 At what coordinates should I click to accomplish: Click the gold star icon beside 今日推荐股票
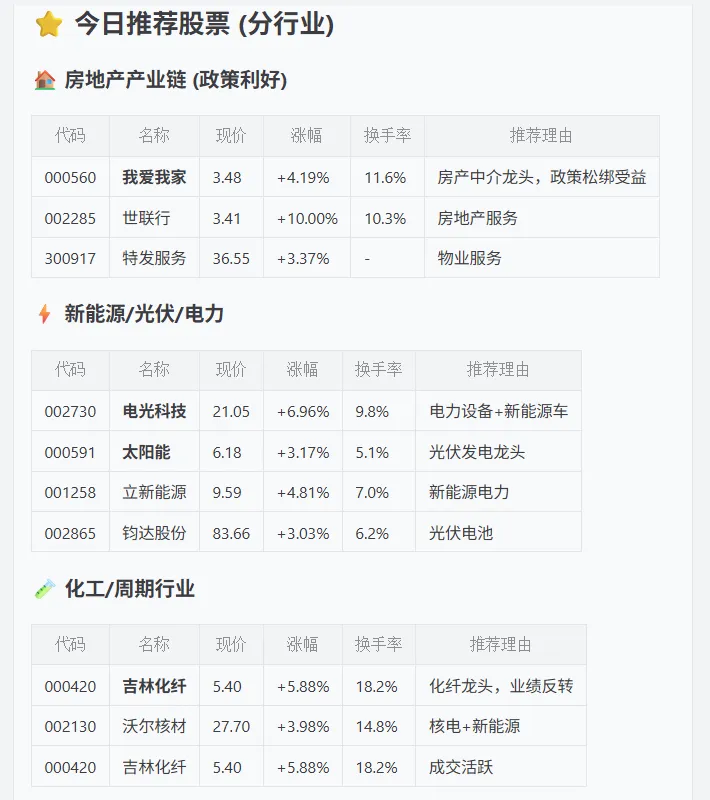pos(49,24)
